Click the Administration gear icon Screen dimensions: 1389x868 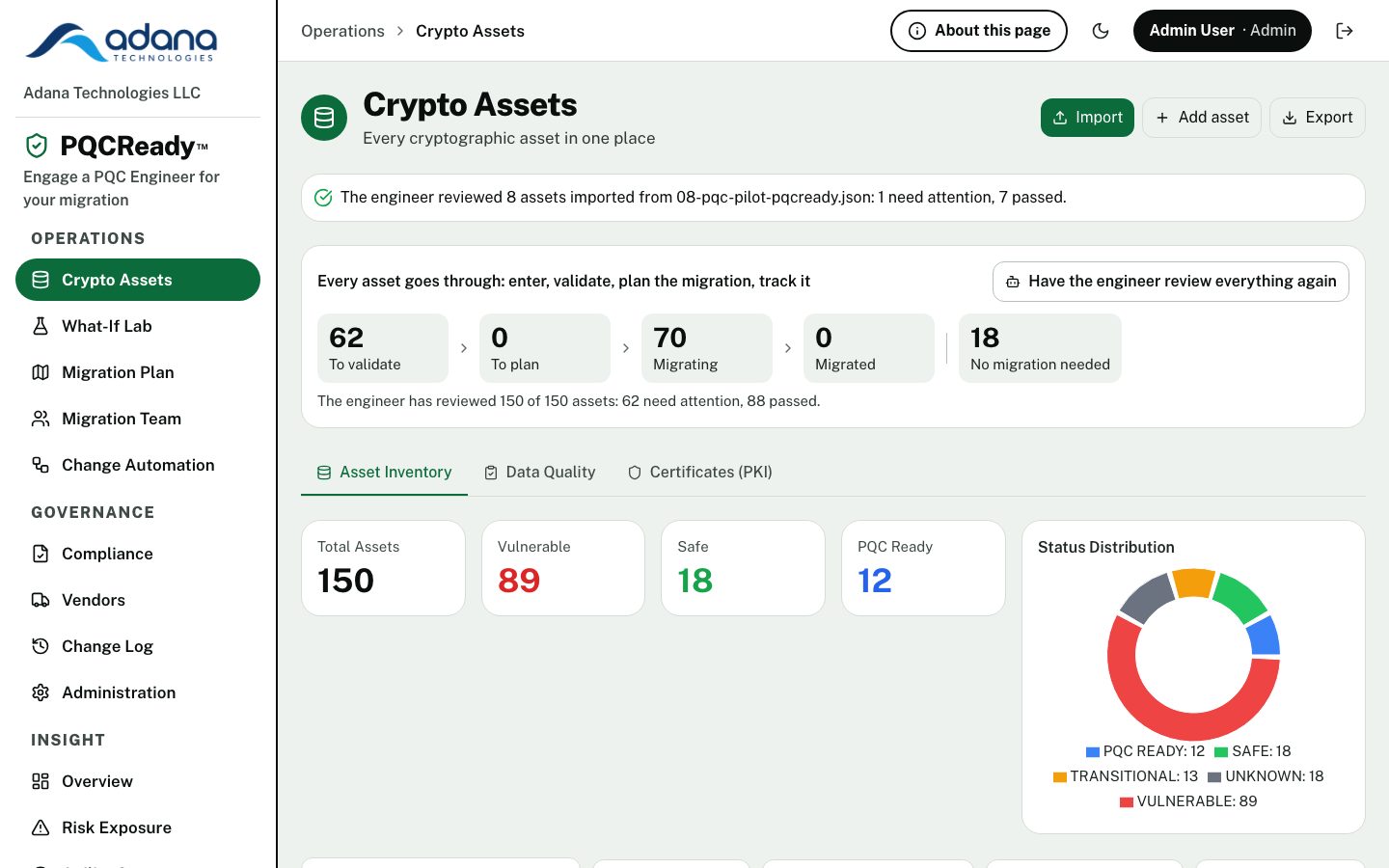click(x=41, y=692)
